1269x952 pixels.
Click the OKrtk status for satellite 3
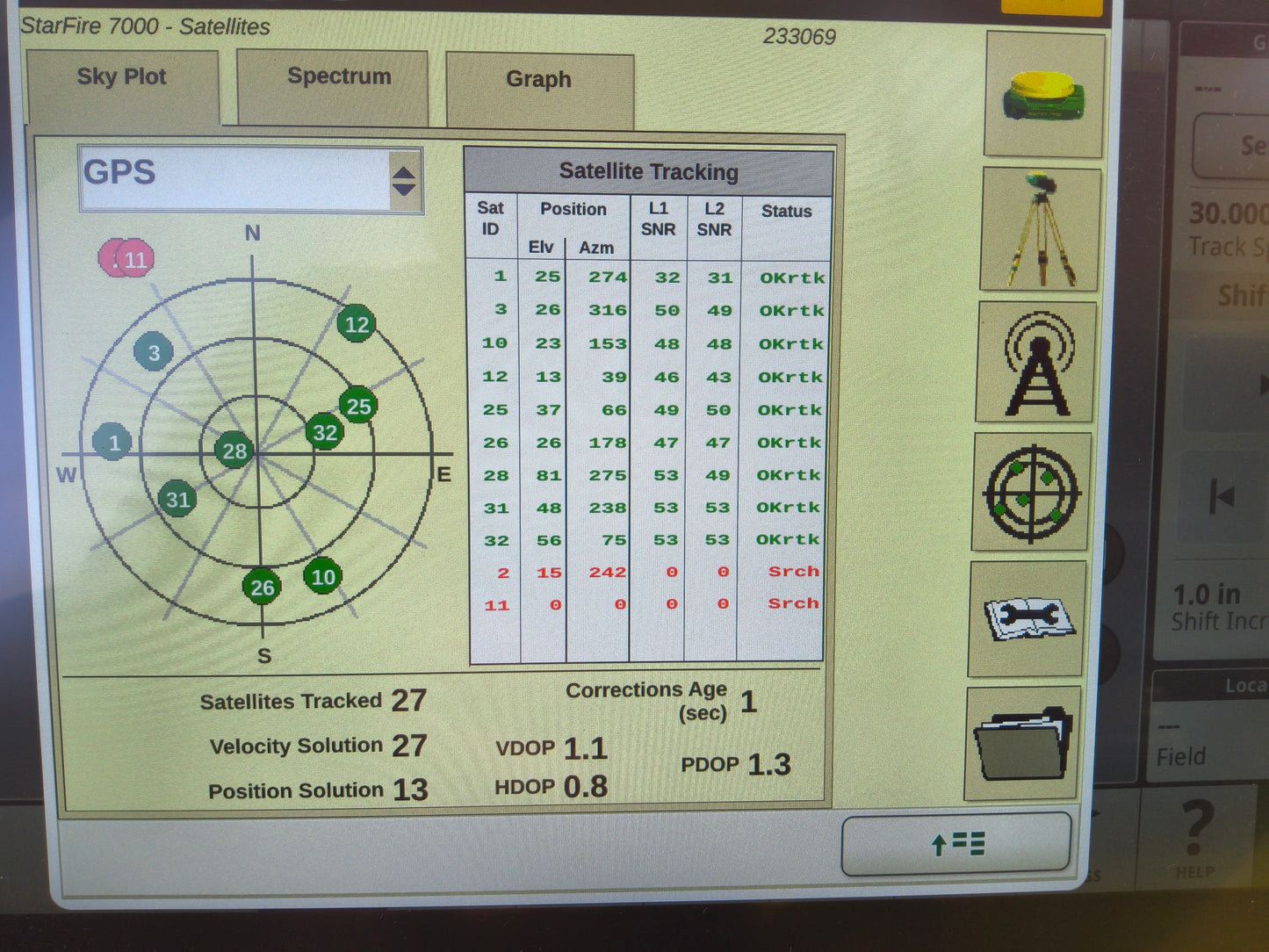(791, 311)
